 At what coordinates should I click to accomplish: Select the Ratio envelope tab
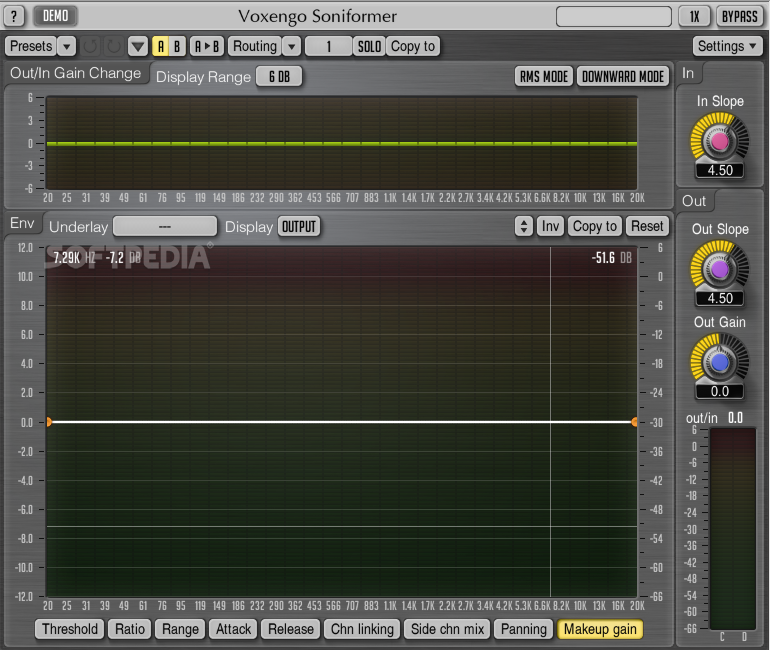(130, 629)
